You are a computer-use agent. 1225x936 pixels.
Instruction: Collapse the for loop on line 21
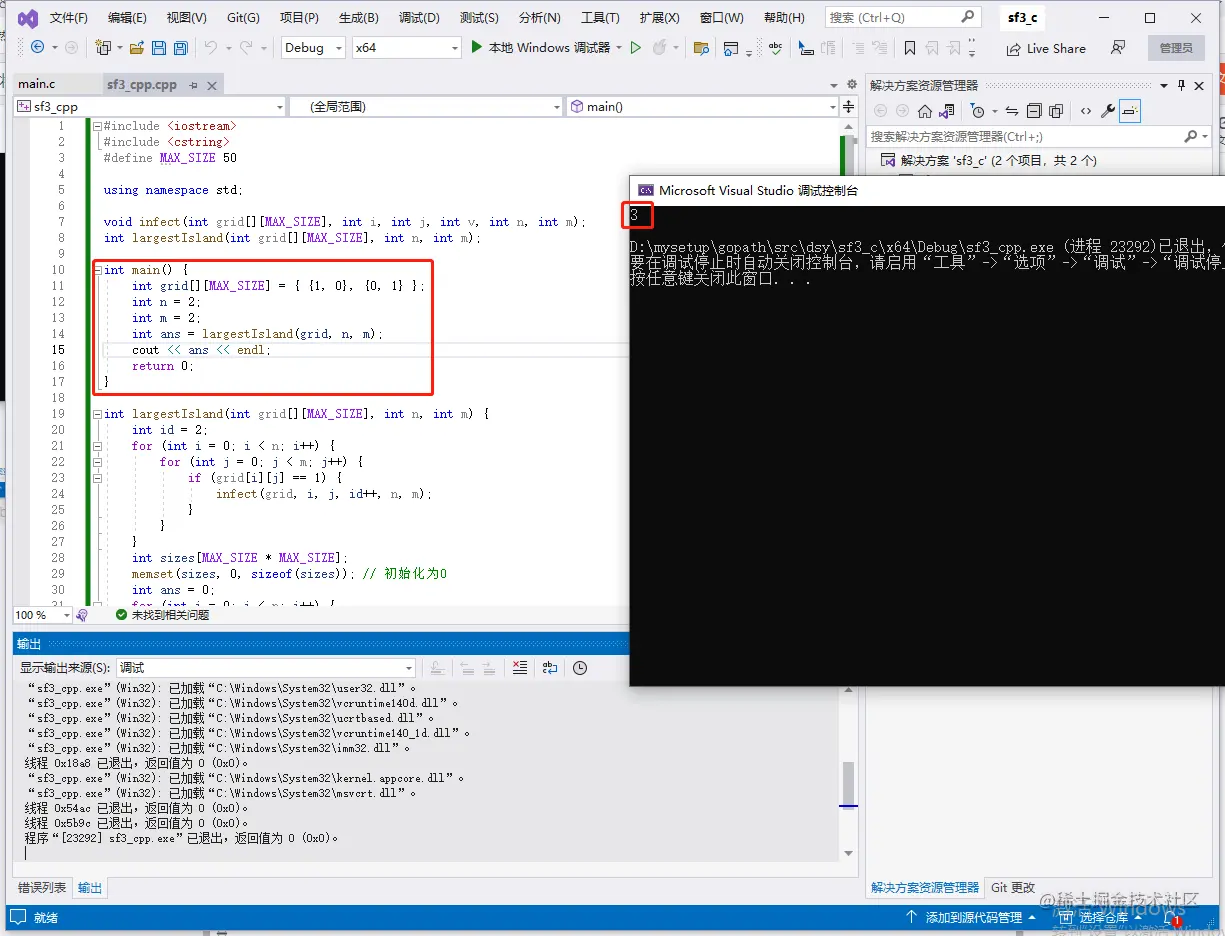[97, 446]
